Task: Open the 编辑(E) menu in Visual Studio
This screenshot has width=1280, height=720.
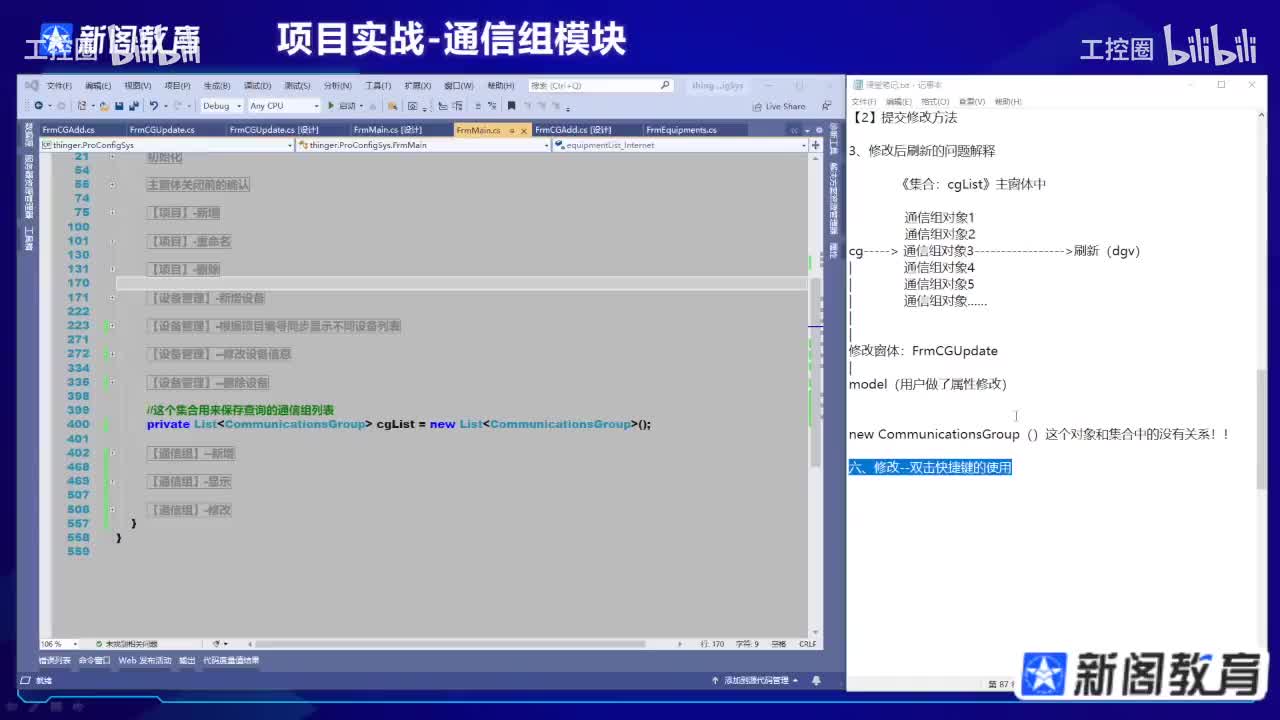Action: [98, 86]
